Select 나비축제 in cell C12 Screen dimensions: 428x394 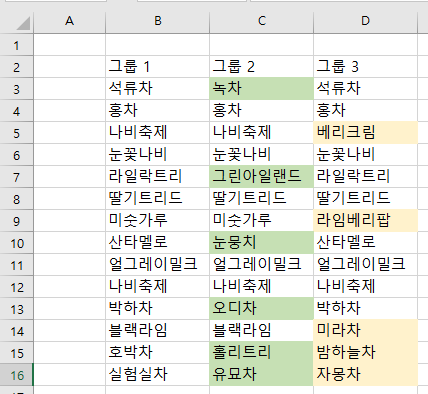coord(262,287)
